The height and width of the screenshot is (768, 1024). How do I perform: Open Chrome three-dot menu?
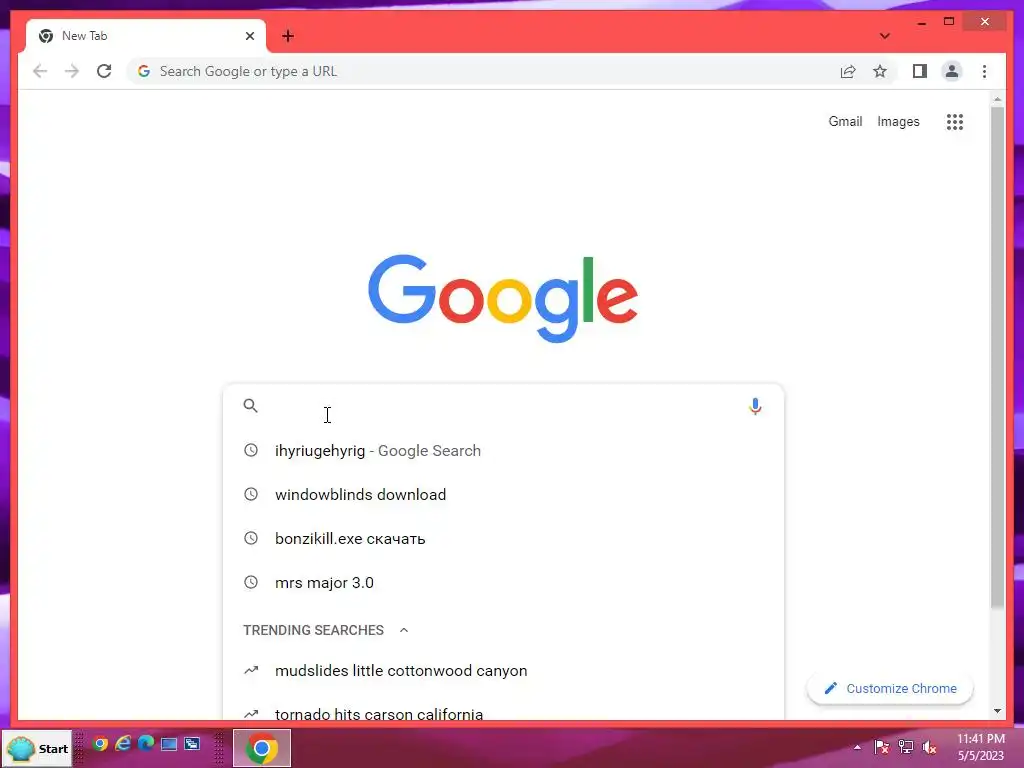click(984, 71)
